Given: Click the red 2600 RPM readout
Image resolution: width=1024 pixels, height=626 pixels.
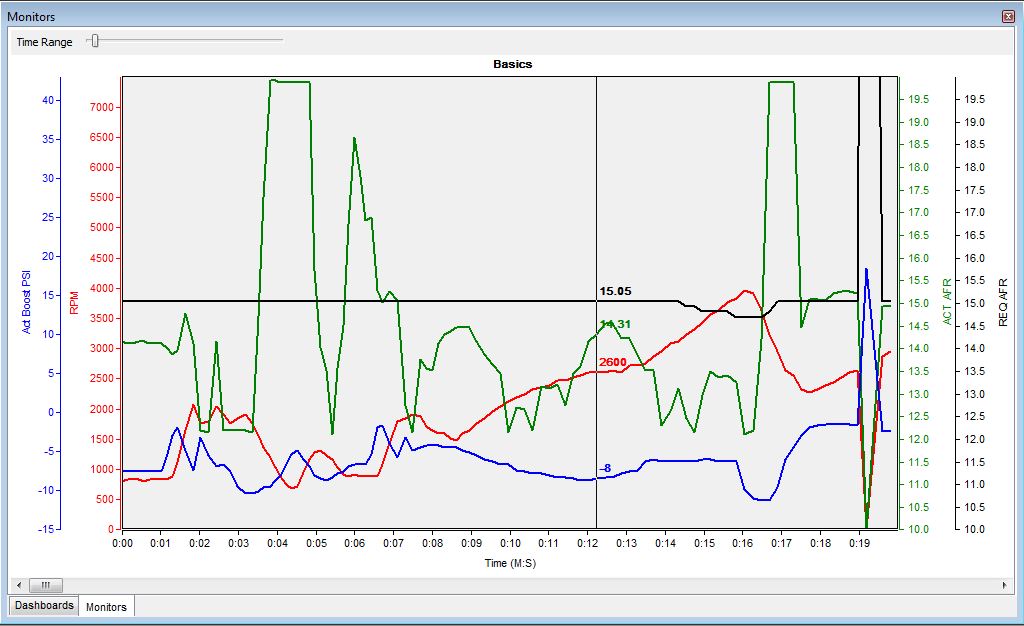Looking at the screenshot, I should 613,362.
